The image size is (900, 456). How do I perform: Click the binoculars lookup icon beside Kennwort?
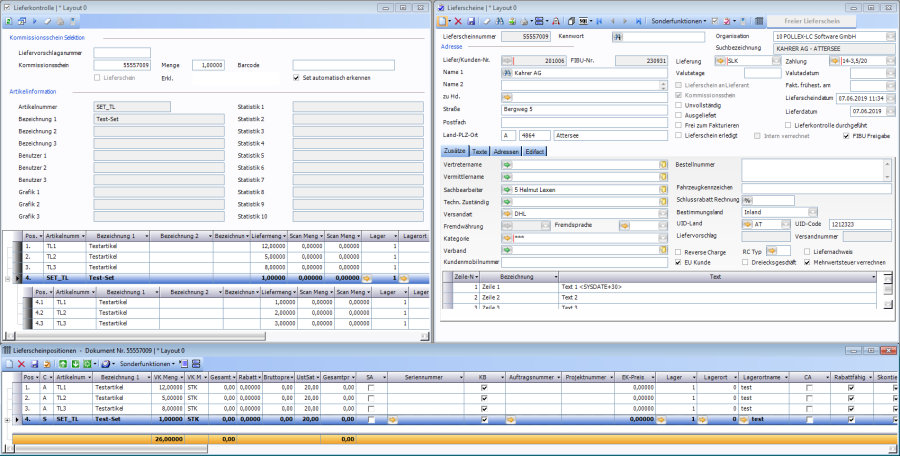[619, 37]
